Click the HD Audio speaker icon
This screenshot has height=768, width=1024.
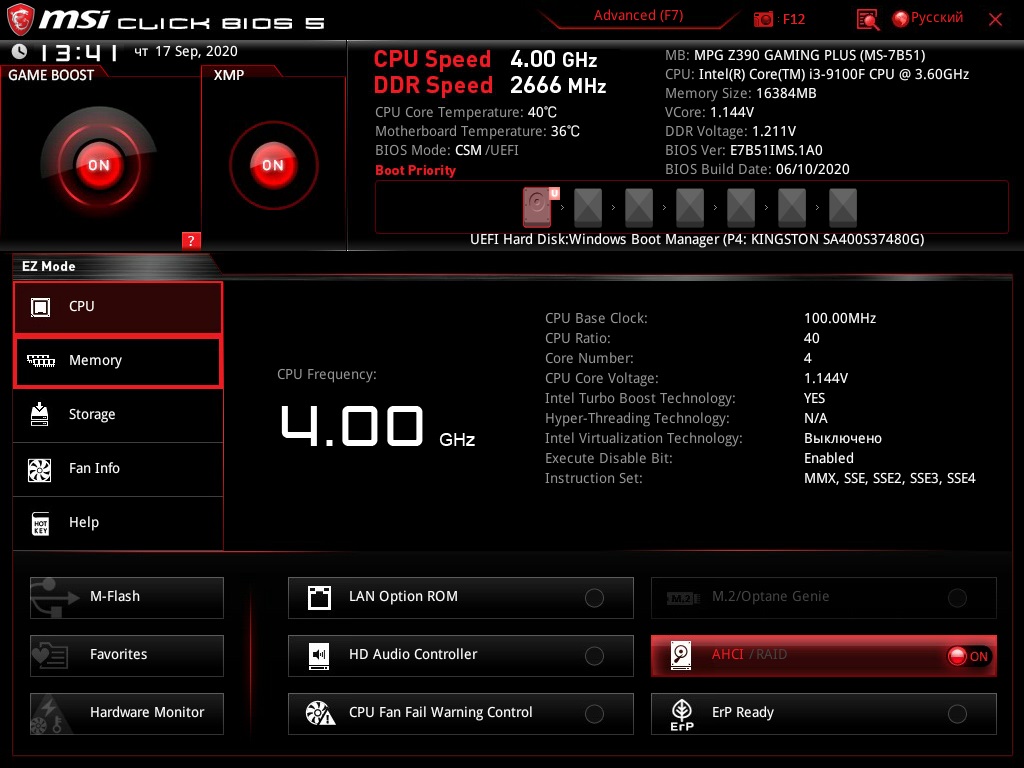click(x=319, y=656)
